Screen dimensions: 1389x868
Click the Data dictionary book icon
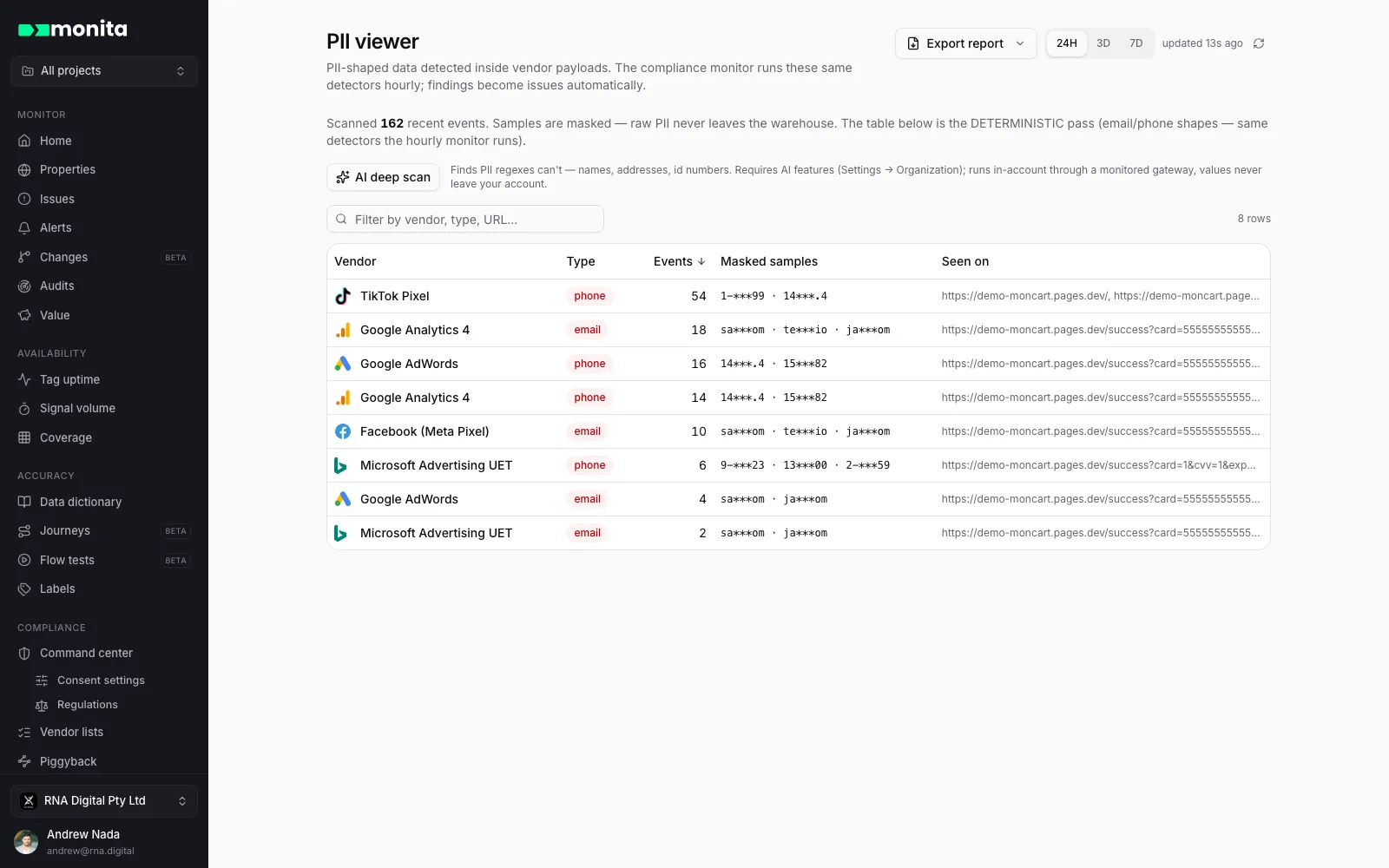[x=24, y=502]
